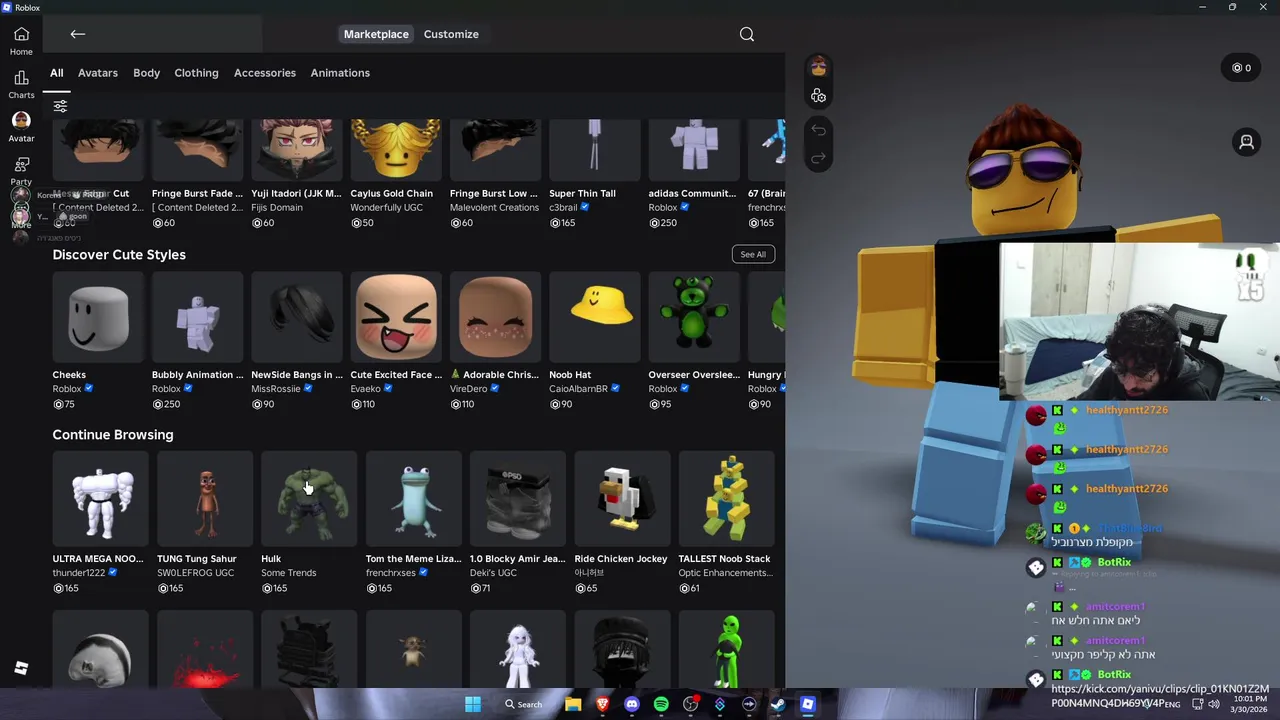Open Ride Chicken Jockey item

(x=622, y=498)
